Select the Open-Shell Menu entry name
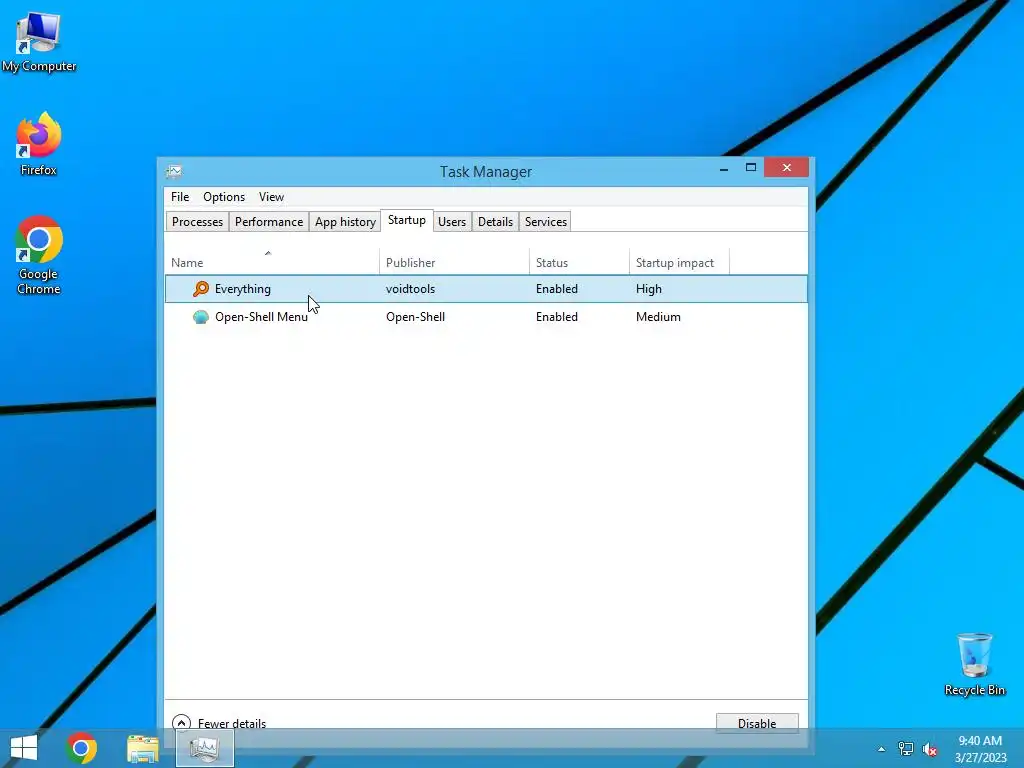The width and height of the screenshot is (1024, 768). (261, 317)
